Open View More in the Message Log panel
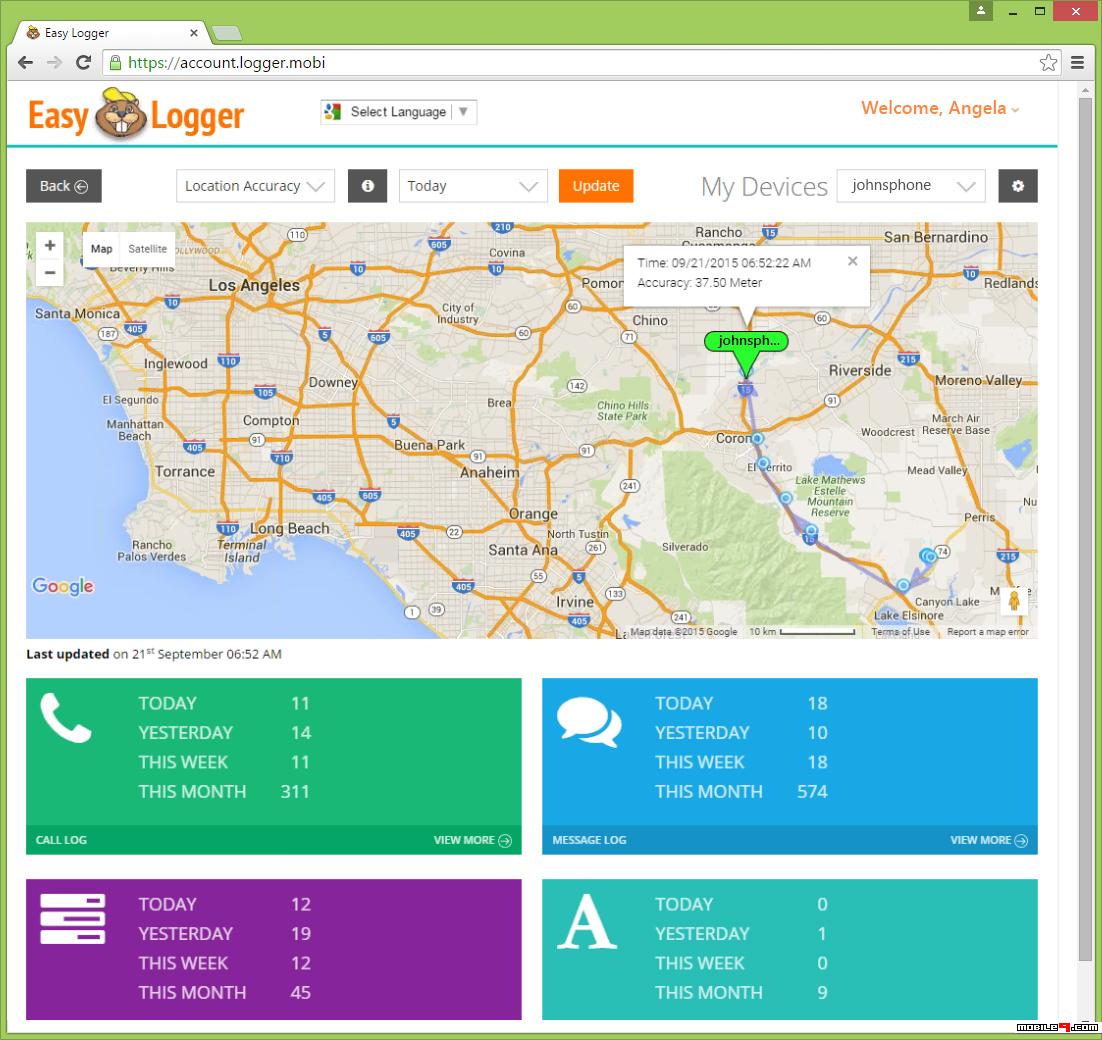The height and width of the screenshot is (1040, 1102). click(988, 840)
